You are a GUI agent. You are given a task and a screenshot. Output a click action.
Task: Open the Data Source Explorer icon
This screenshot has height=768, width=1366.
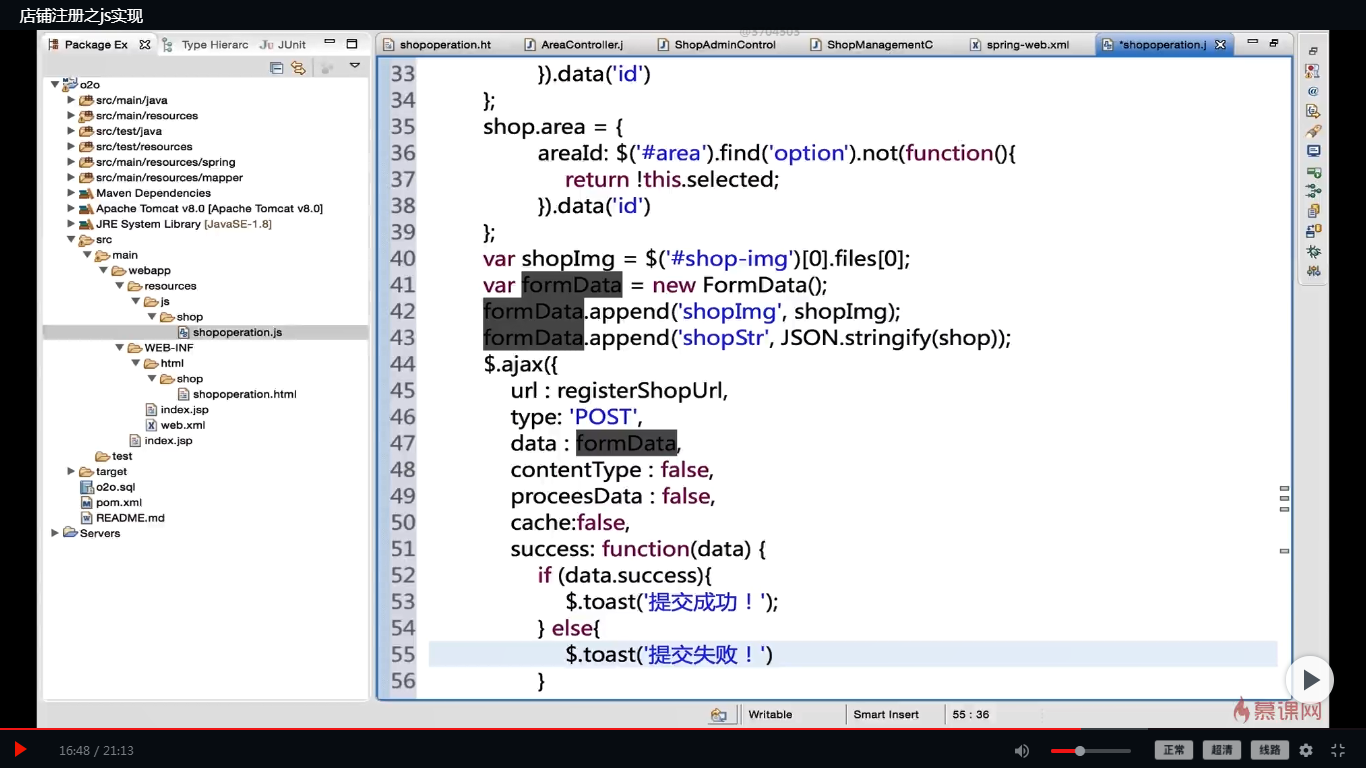point(1313,231)
